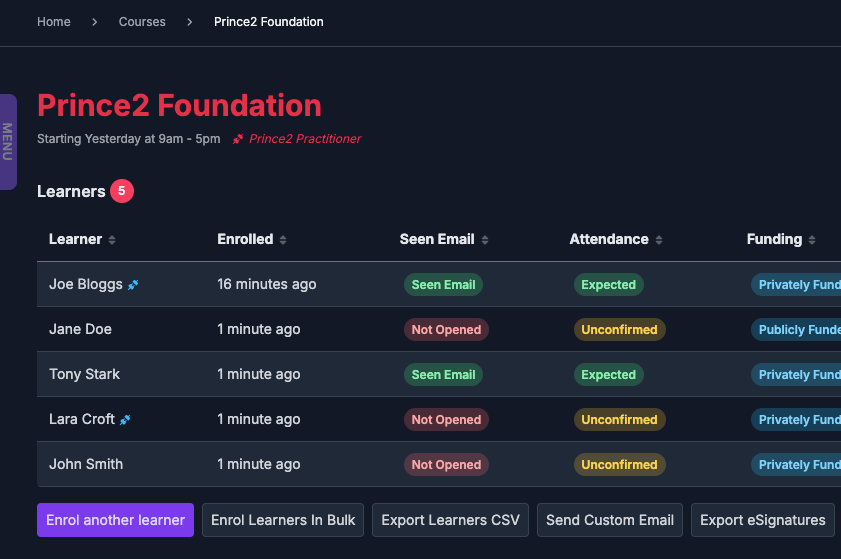The image size is (841, 559).
Task: Click Privately Funded badge for Joe Bloggs
Action: click(796, 285)
